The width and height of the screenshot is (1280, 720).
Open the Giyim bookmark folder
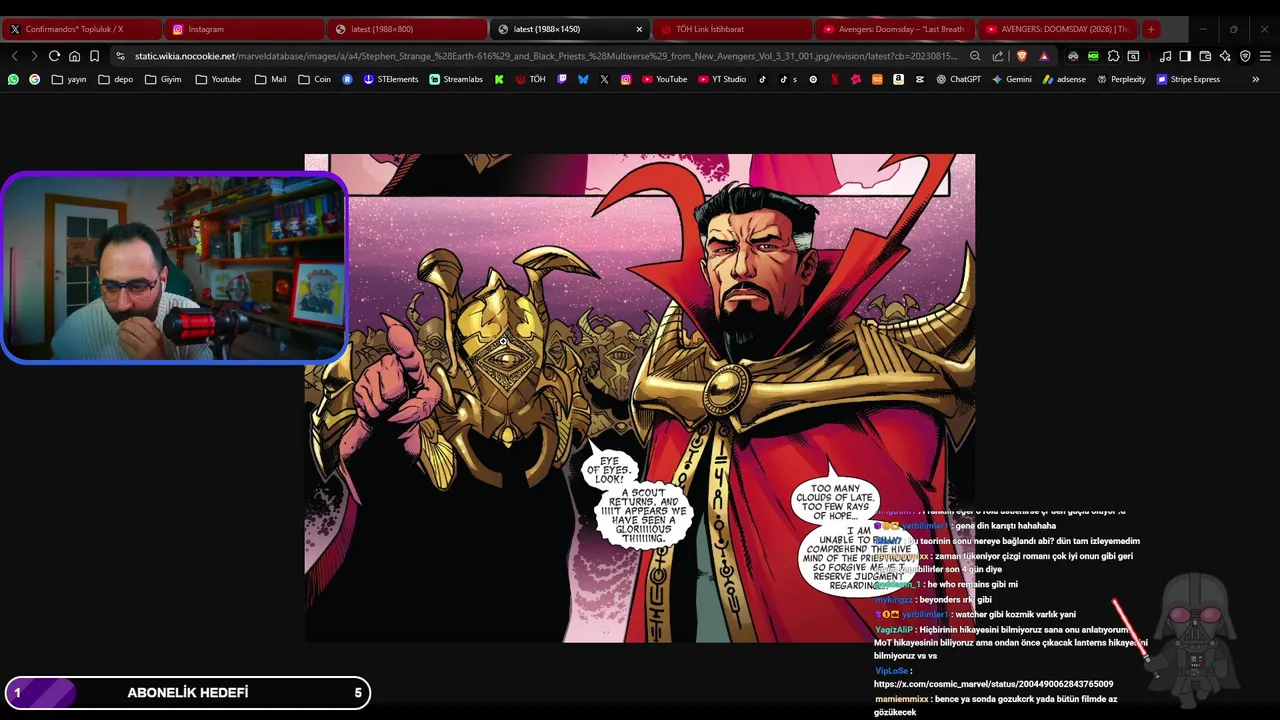tap(164, 79)
